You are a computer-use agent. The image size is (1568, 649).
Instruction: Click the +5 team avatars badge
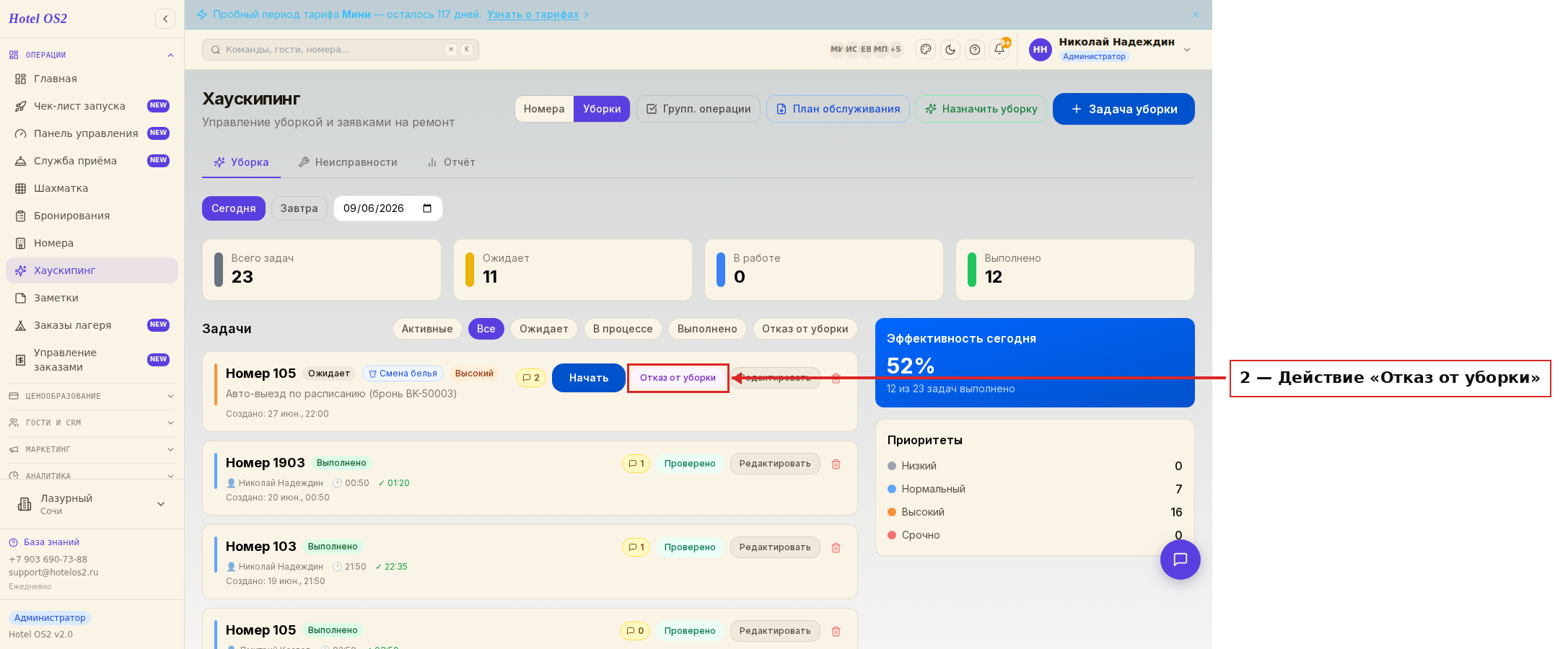895,49
